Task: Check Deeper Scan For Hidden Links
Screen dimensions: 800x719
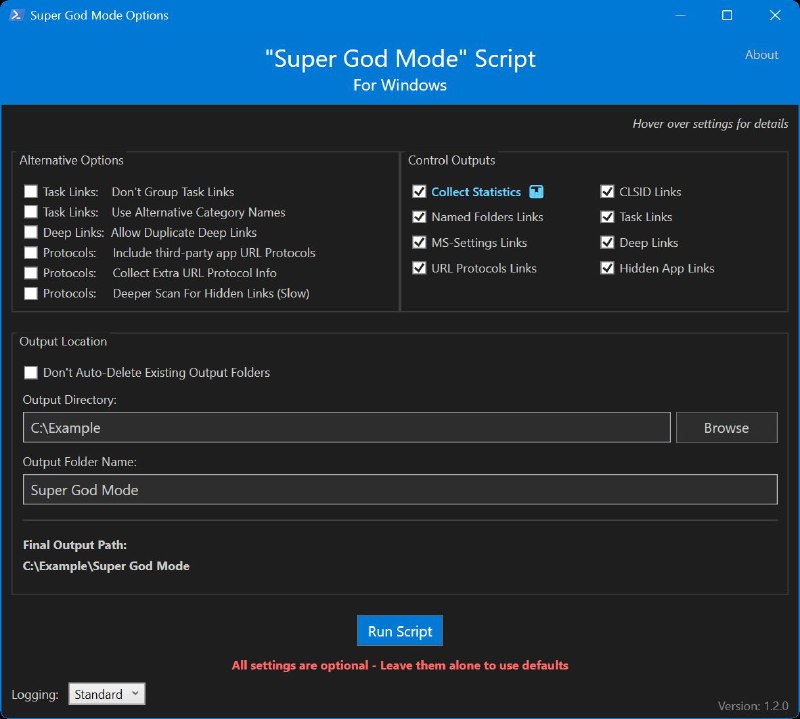Action: click(x=30, y=293)
